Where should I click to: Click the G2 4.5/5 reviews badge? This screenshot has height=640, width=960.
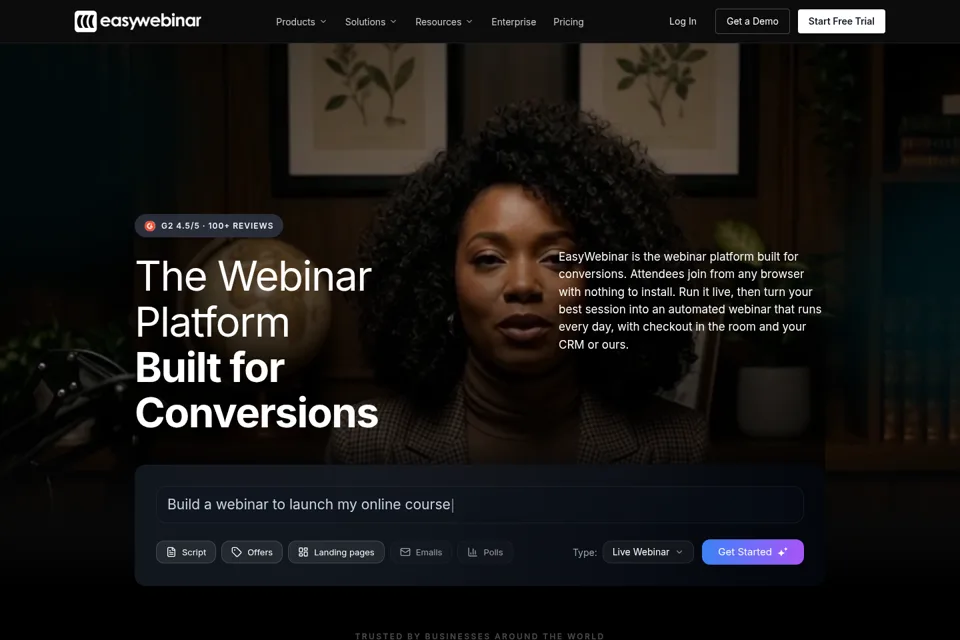(209, 226)
